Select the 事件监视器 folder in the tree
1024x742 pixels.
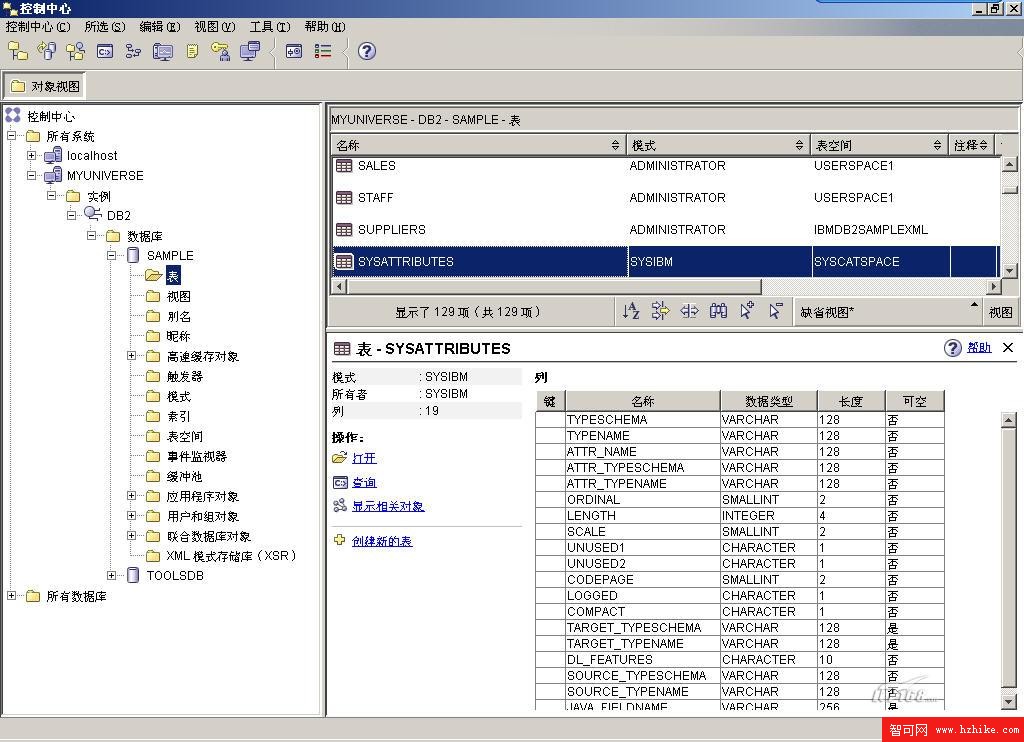click(x=197, y=456)
